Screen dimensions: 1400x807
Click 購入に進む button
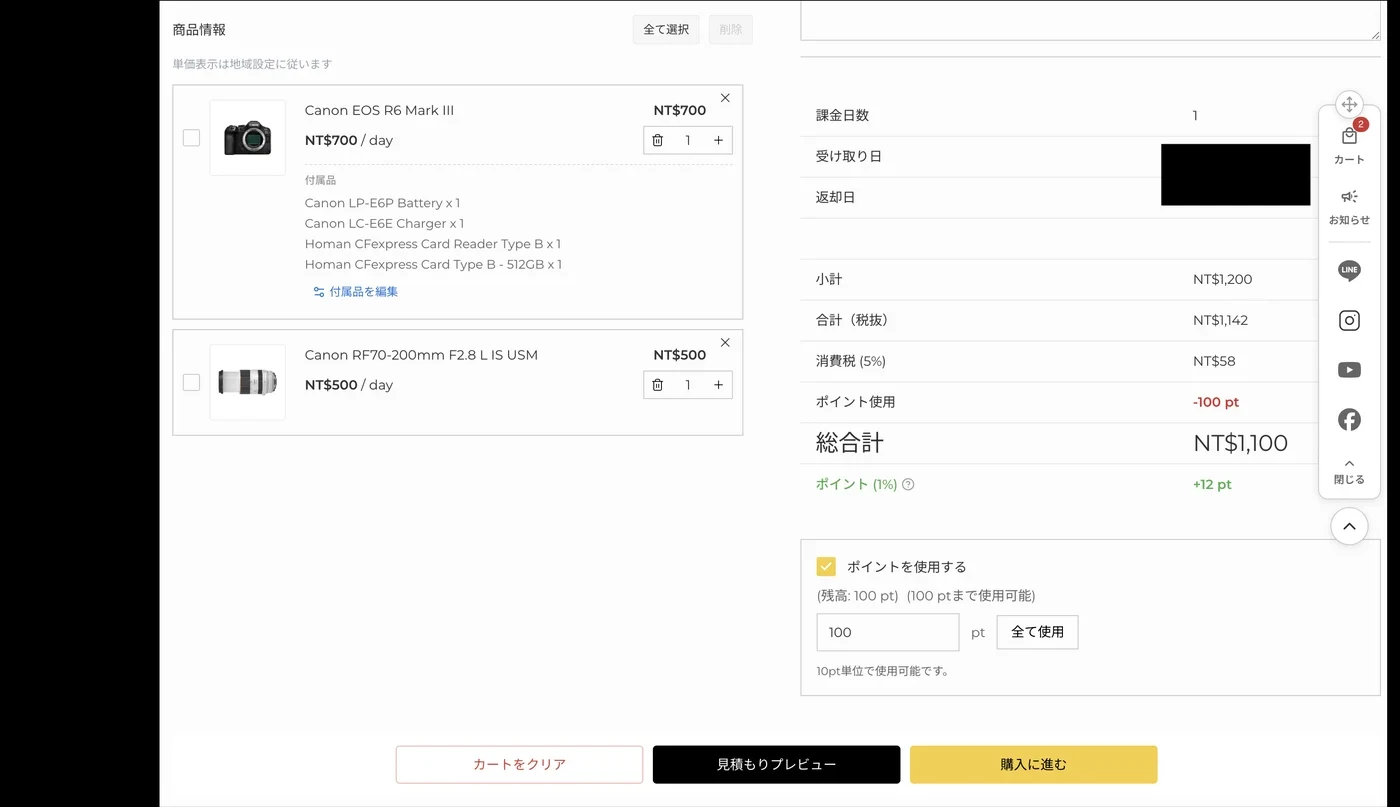(x=1033, y=764)
